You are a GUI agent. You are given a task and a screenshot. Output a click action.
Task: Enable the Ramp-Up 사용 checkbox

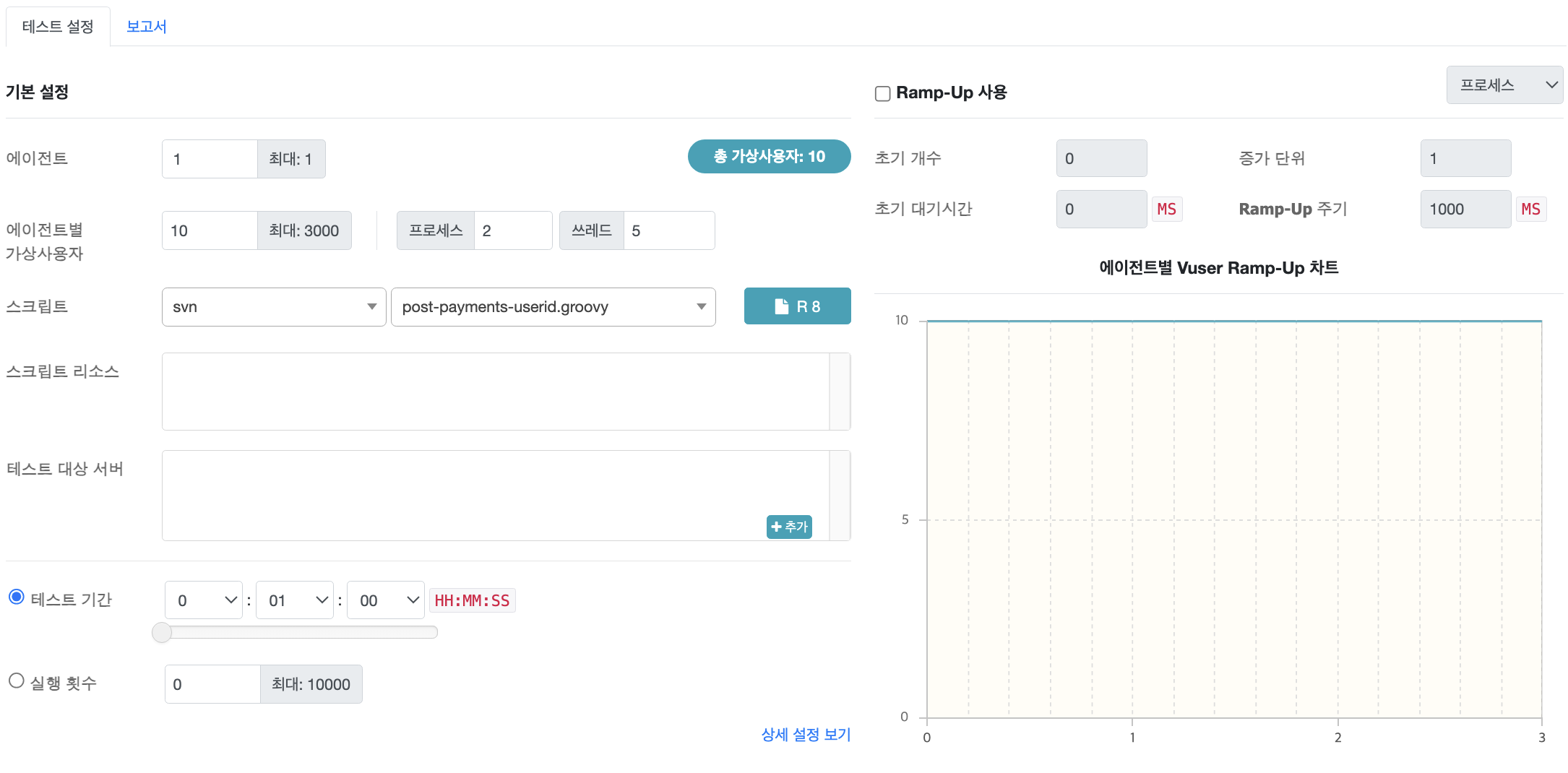click(x=882, y=93)
